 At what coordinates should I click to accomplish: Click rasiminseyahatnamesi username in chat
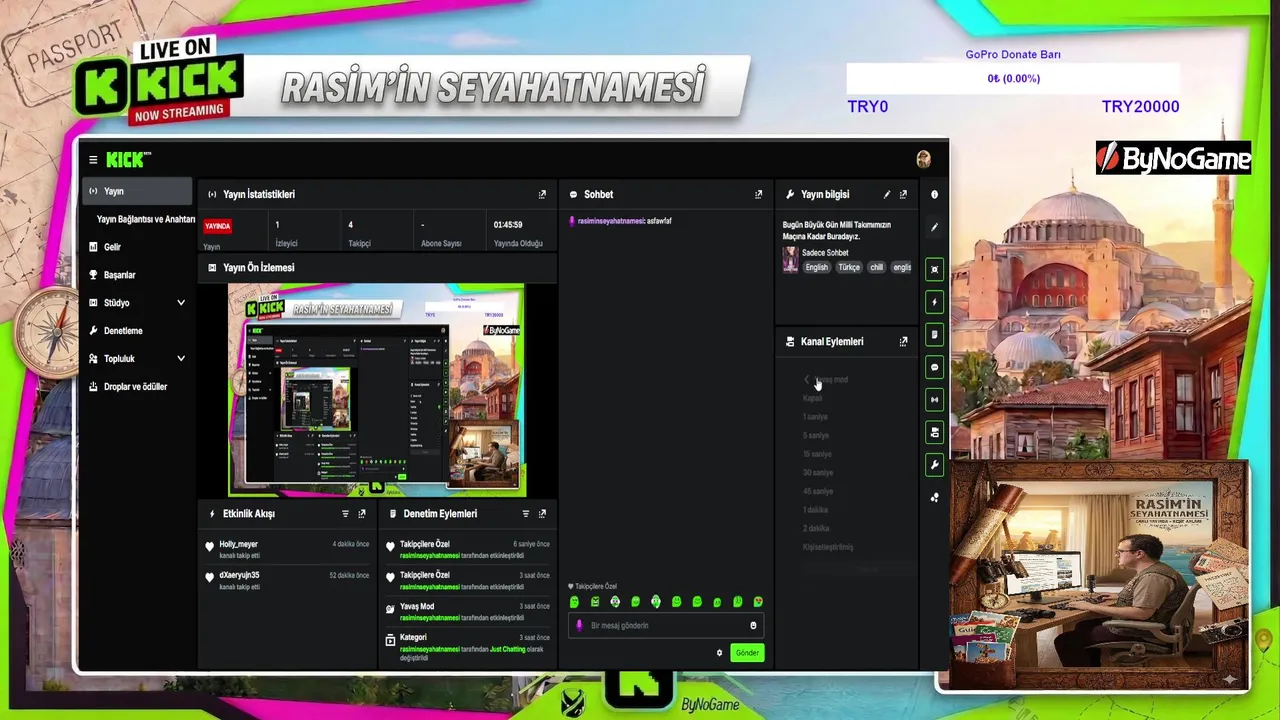611,221
